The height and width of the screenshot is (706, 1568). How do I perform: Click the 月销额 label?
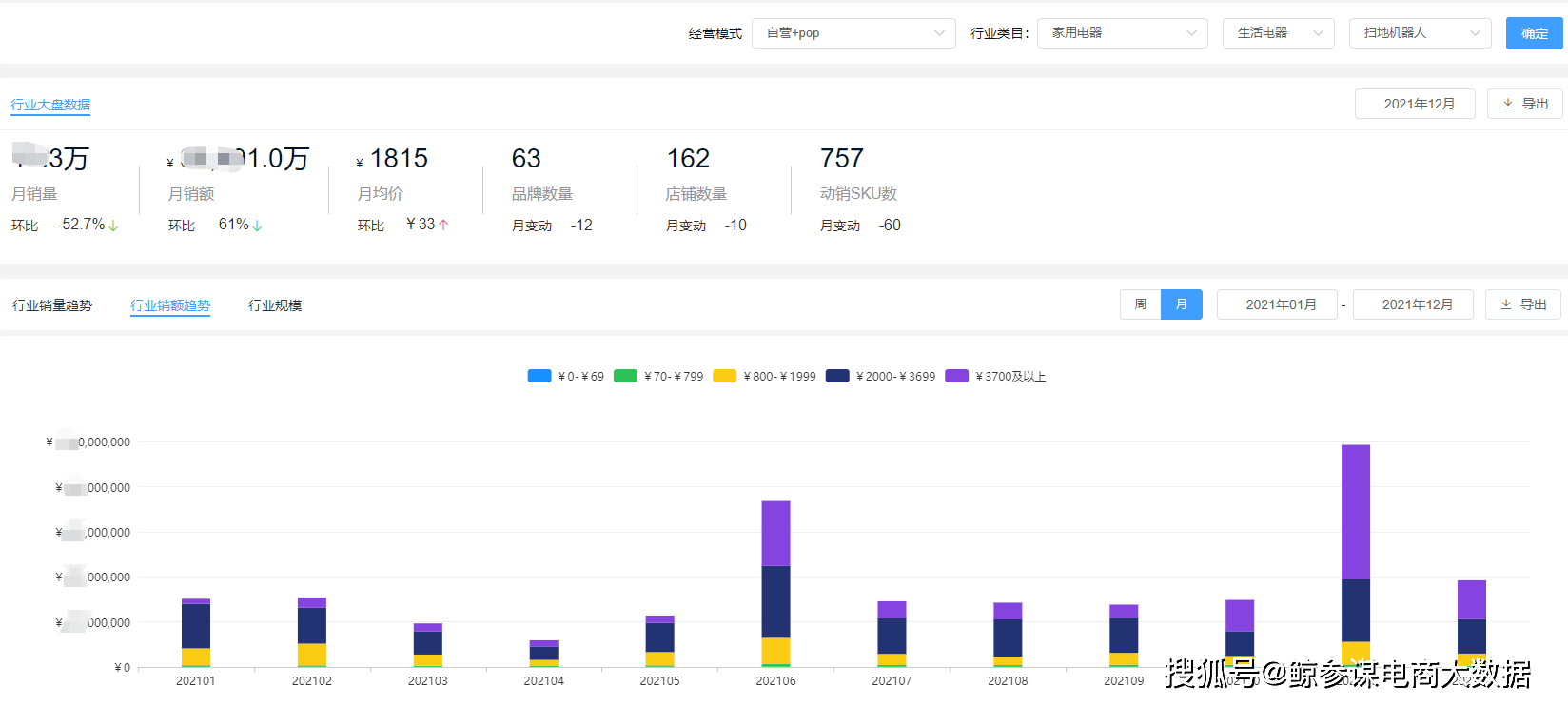(x=191, y=194)
